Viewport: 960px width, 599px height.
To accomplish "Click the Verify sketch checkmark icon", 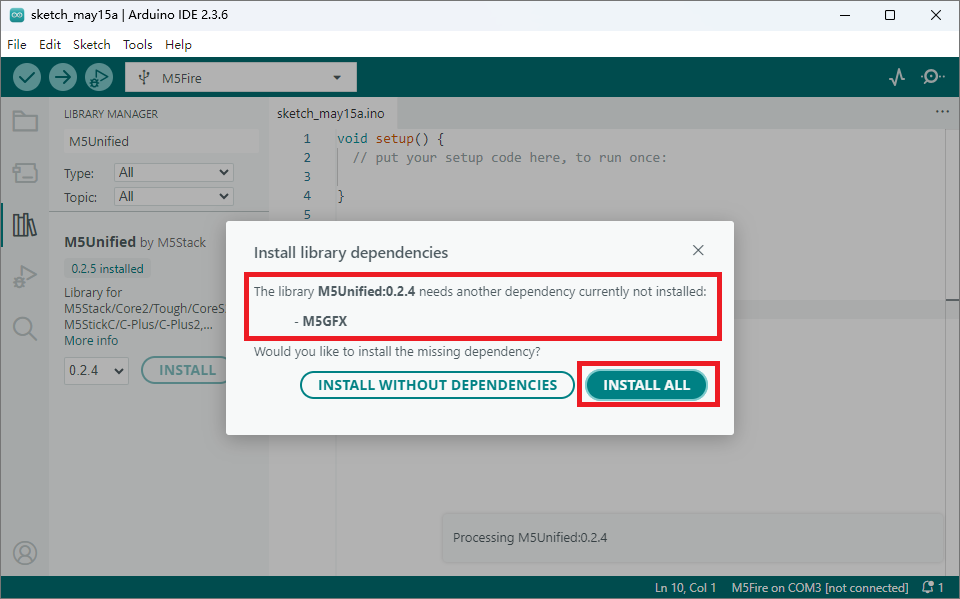I will [27, 78].
